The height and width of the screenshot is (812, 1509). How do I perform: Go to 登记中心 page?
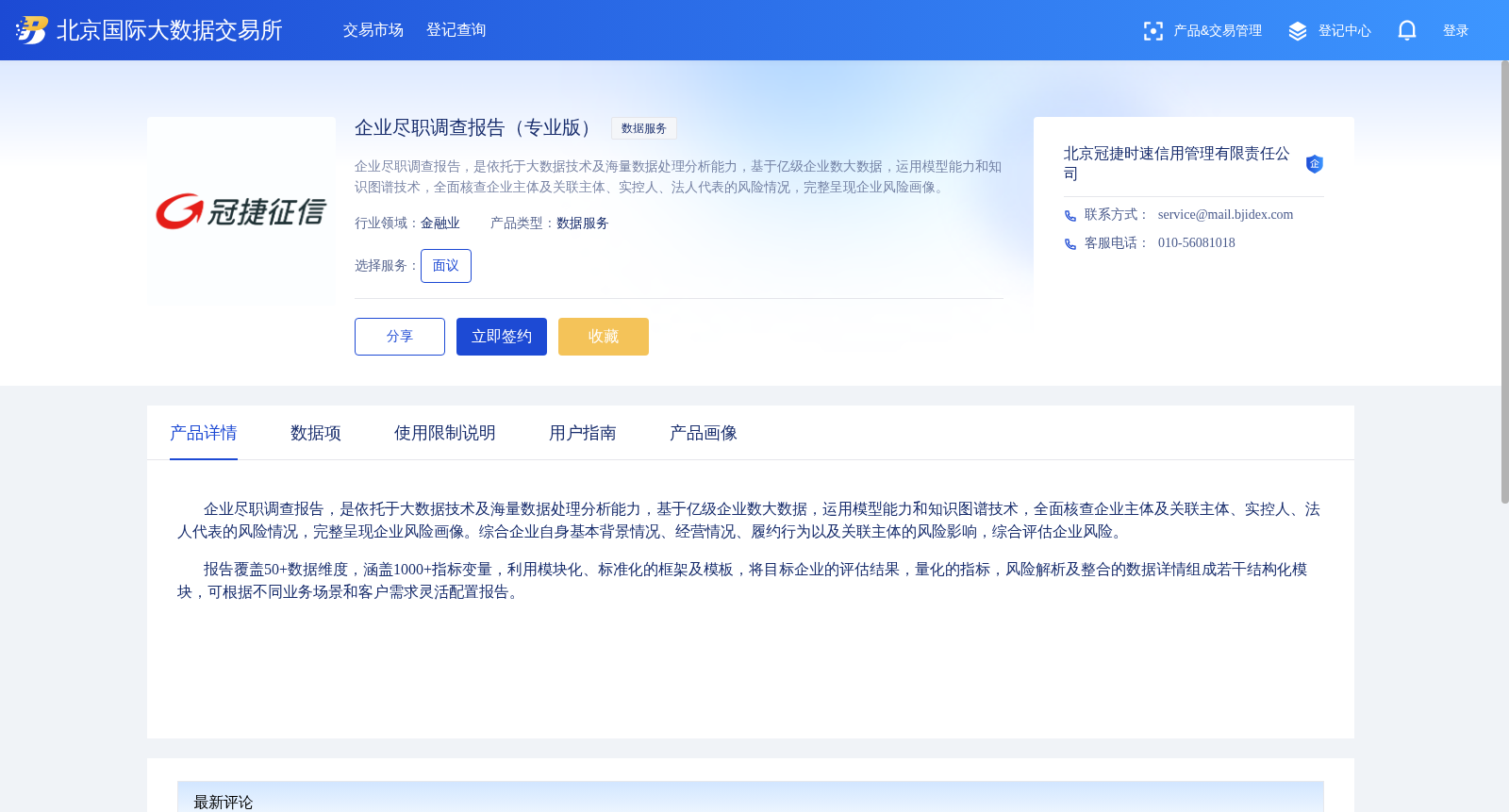[1345, 31]
